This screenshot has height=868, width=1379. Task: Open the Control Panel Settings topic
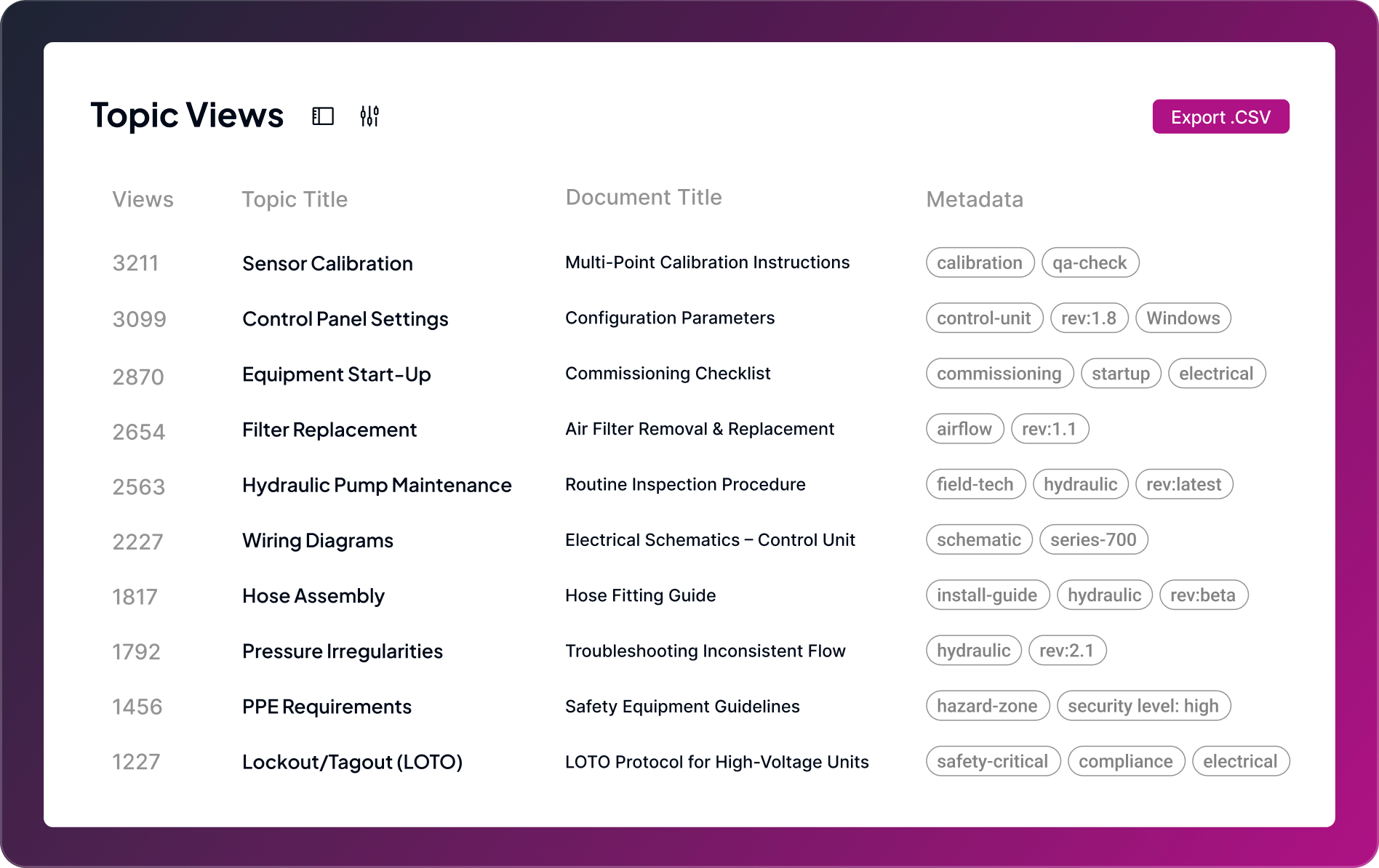coord(345,319)
